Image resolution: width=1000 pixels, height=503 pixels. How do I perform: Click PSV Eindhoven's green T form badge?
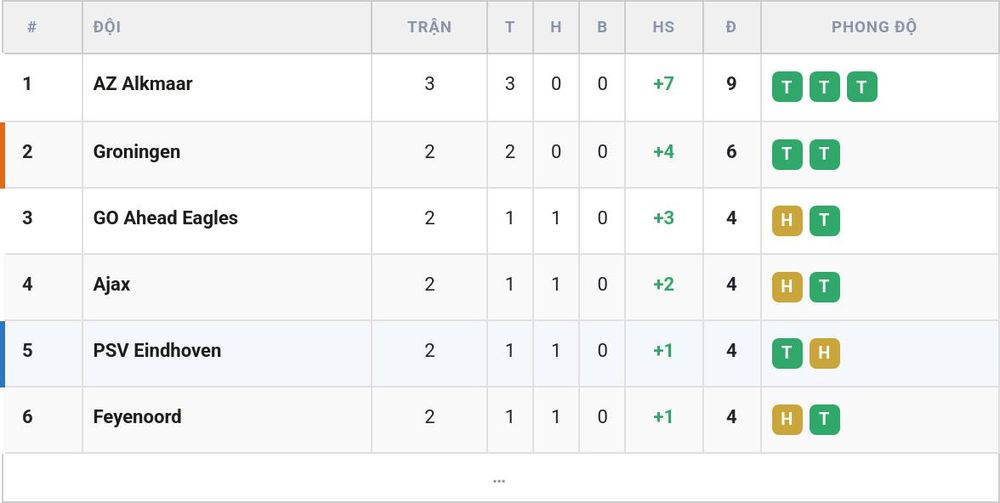[787, 353]
